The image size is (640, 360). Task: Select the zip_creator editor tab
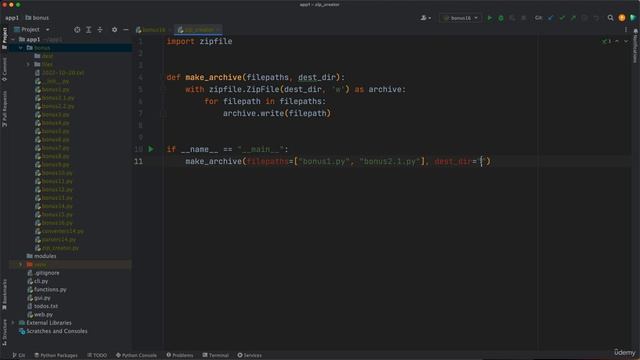coord(199,30)
